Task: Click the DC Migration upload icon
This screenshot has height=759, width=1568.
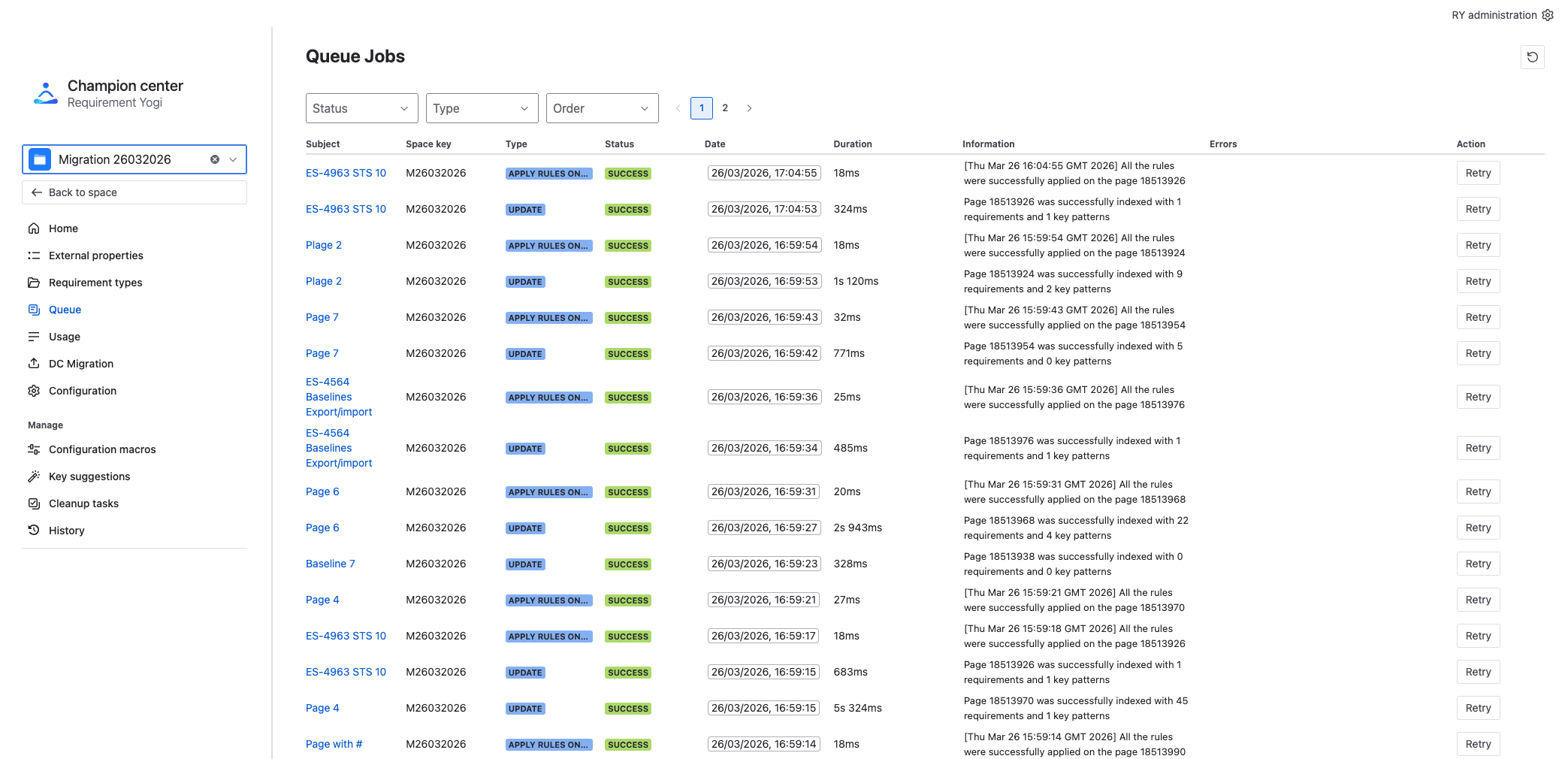Action: point(34,364)
